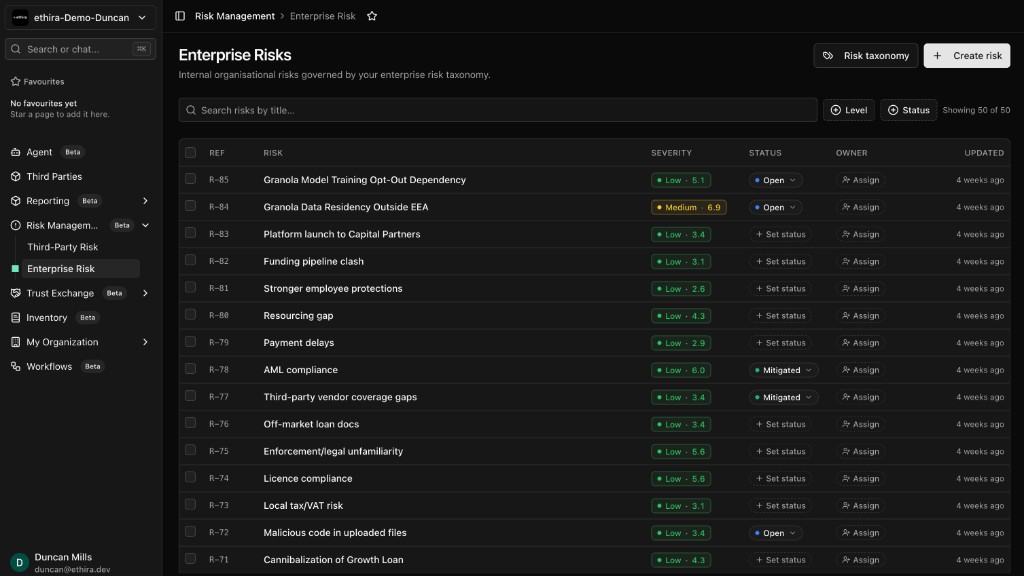Open the status dropdown for R-84

pos(775,208)
